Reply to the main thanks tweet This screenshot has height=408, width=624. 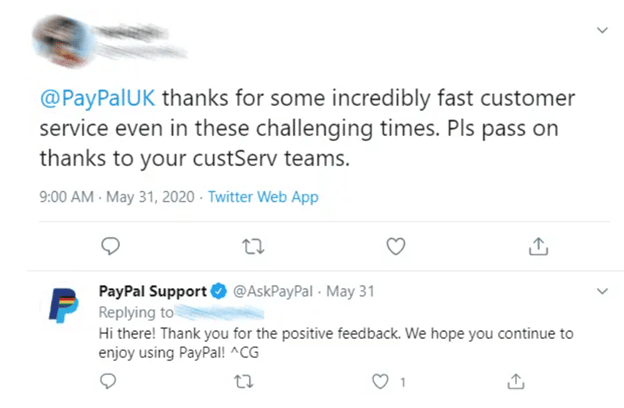(111, 245)
